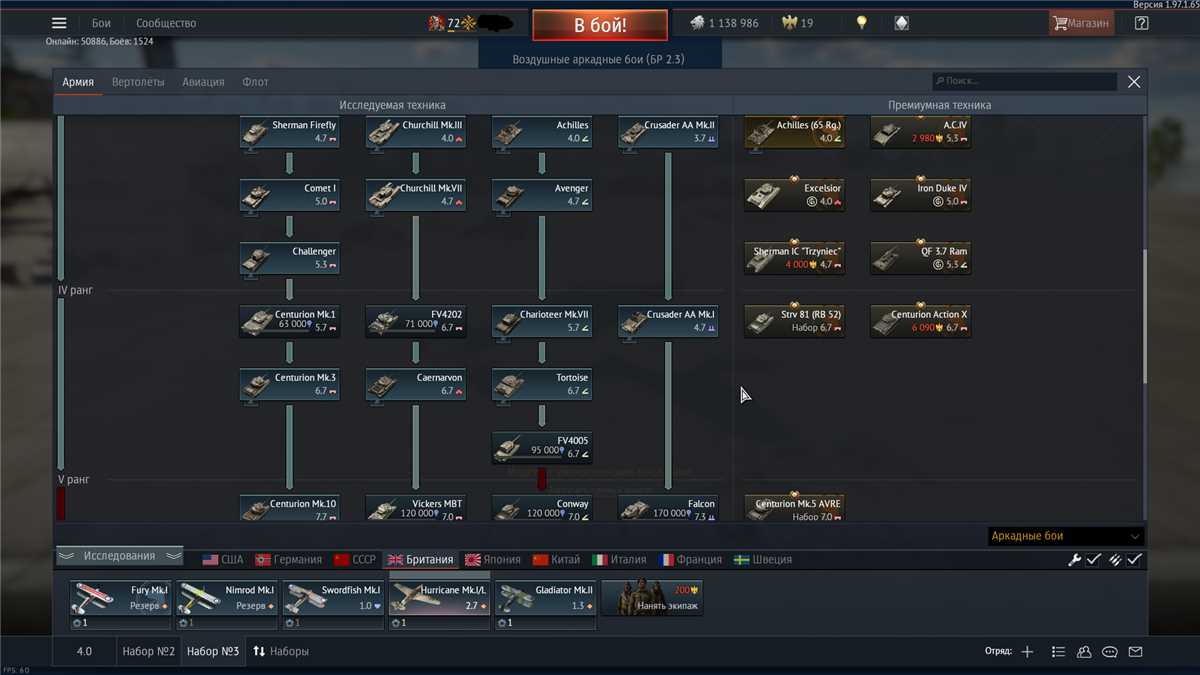Image resolution: width=1200 pixels, height=675 pixels.
Task: Select the Crusader AA Mk.I vehicle
Action: click(x=668, y=321)
